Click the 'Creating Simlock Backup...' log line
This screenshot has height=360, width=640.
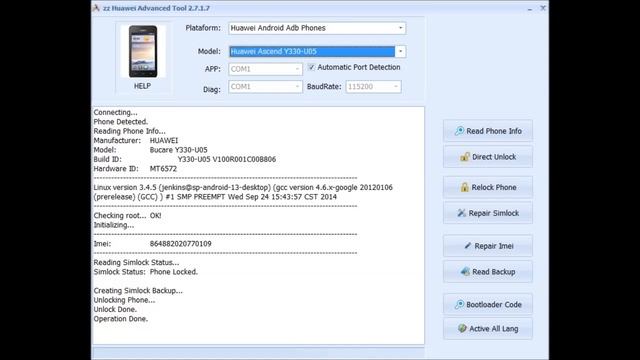click(x=138, y=291)
